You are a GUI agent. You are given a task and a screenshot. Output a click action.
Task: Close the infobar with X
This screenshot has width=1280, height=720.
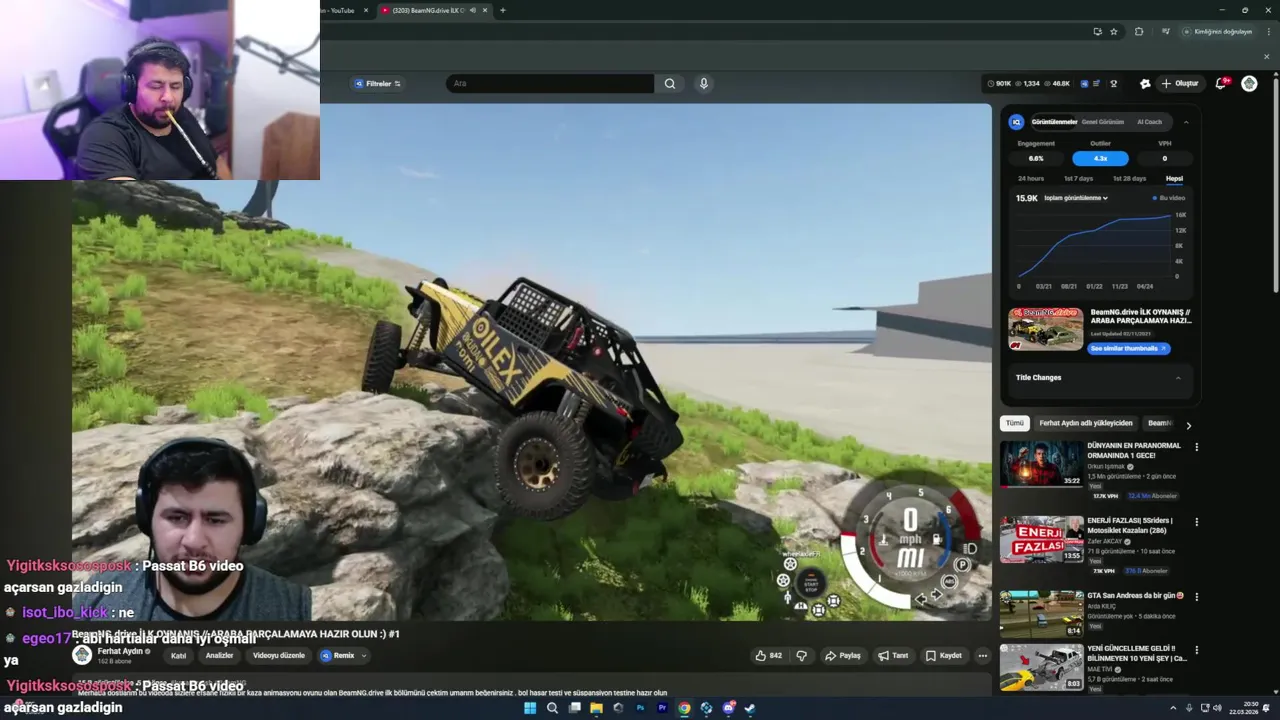coord(1266,56)
